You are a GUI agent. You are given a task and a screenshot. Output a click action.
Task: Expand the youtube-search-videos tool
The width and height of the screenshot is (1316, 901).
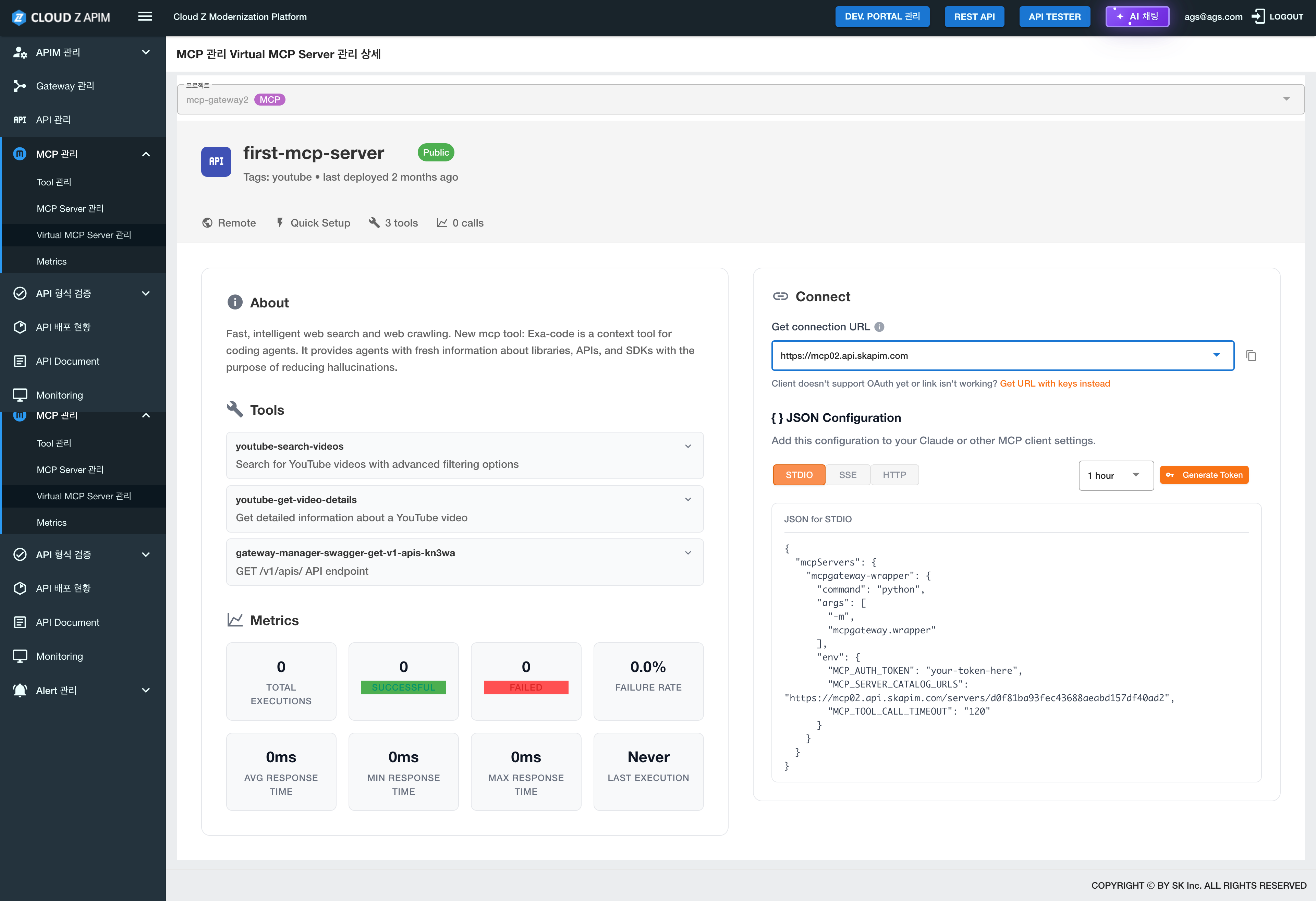pos(687,446)
